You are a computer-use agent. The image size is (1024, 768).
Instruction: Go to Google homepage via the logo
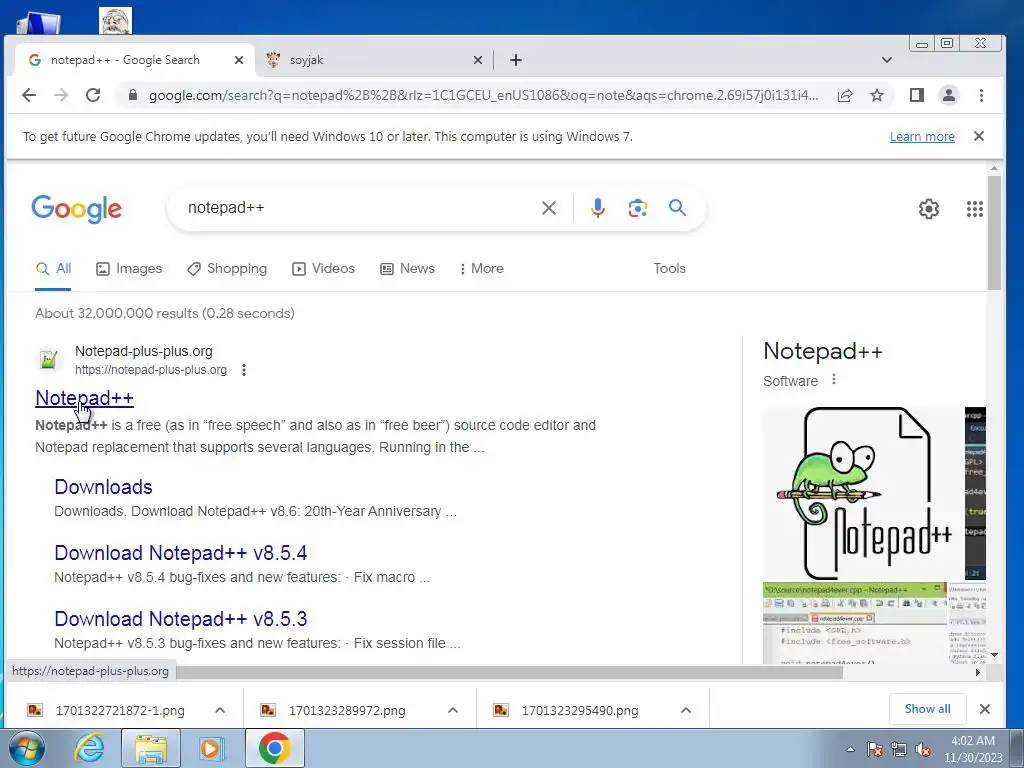tap(76, 209)
